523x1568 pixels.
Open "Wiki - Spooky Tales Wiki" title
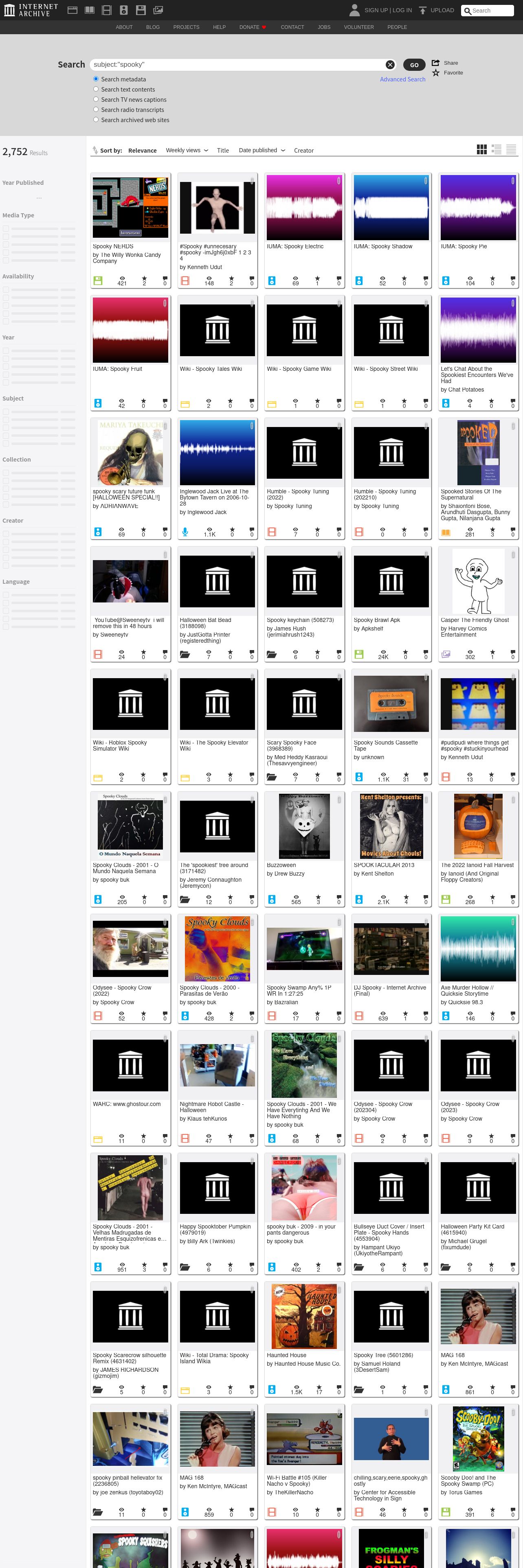tap(211, 369)
